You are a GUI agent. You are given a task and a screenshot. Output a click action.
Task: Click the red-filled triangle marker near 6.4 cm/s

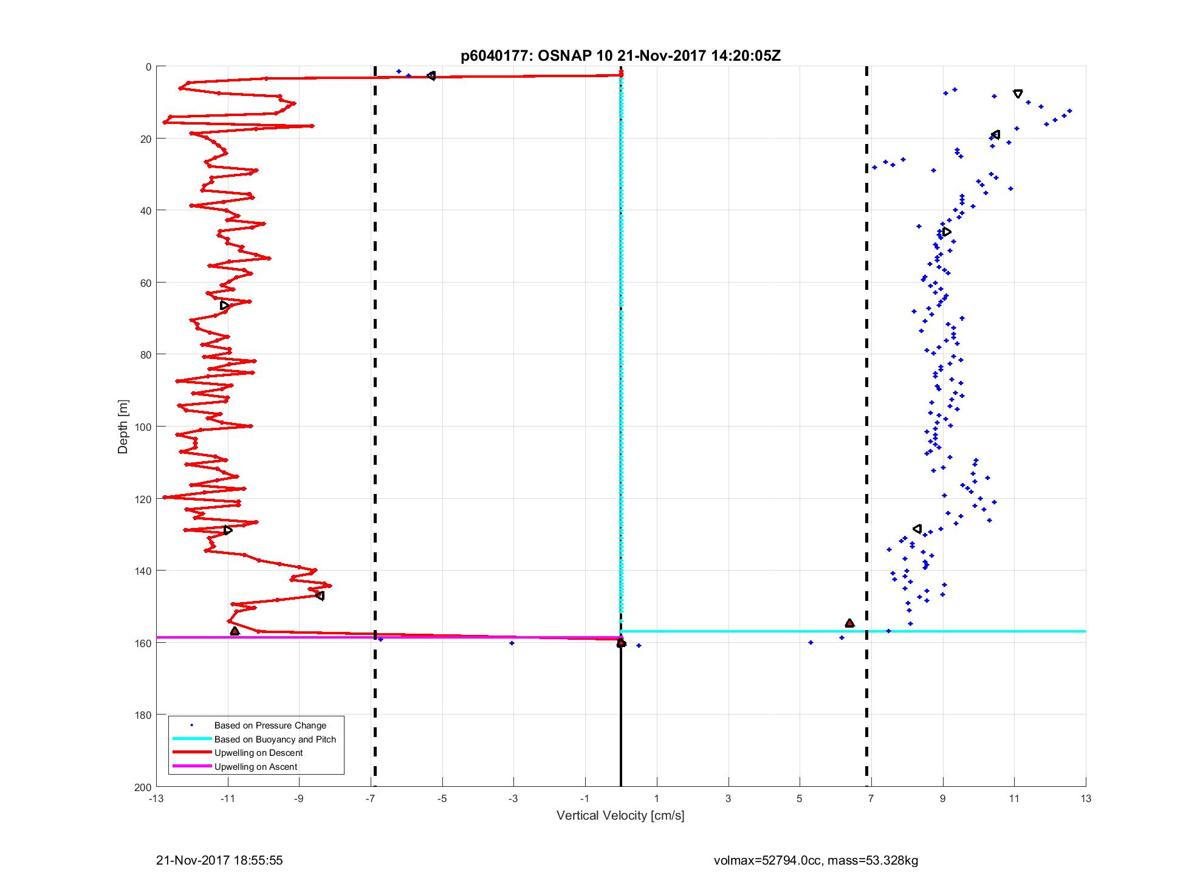click(849, 622)
